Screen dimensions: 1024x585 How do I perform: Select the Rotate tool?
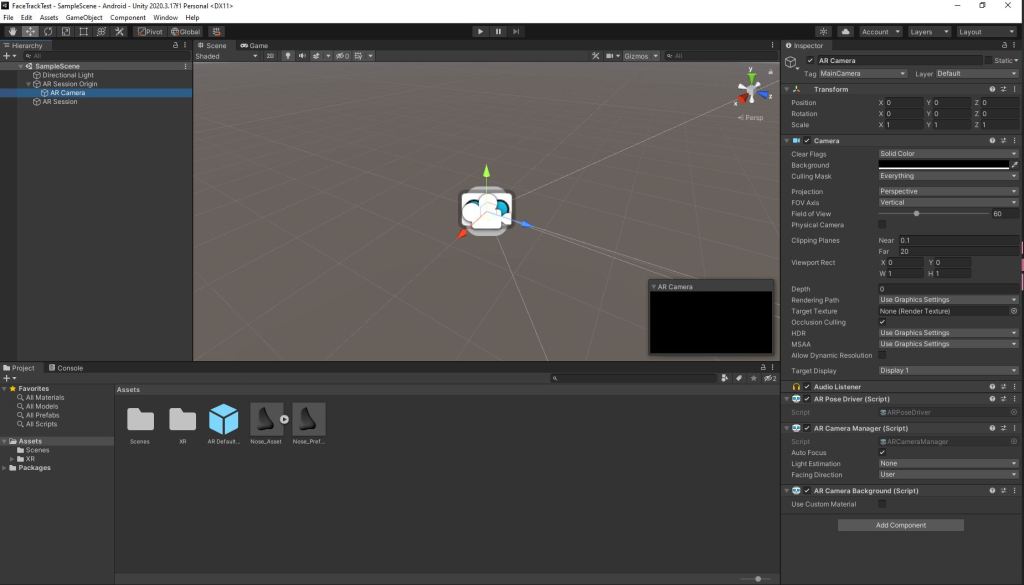(48, 32)
